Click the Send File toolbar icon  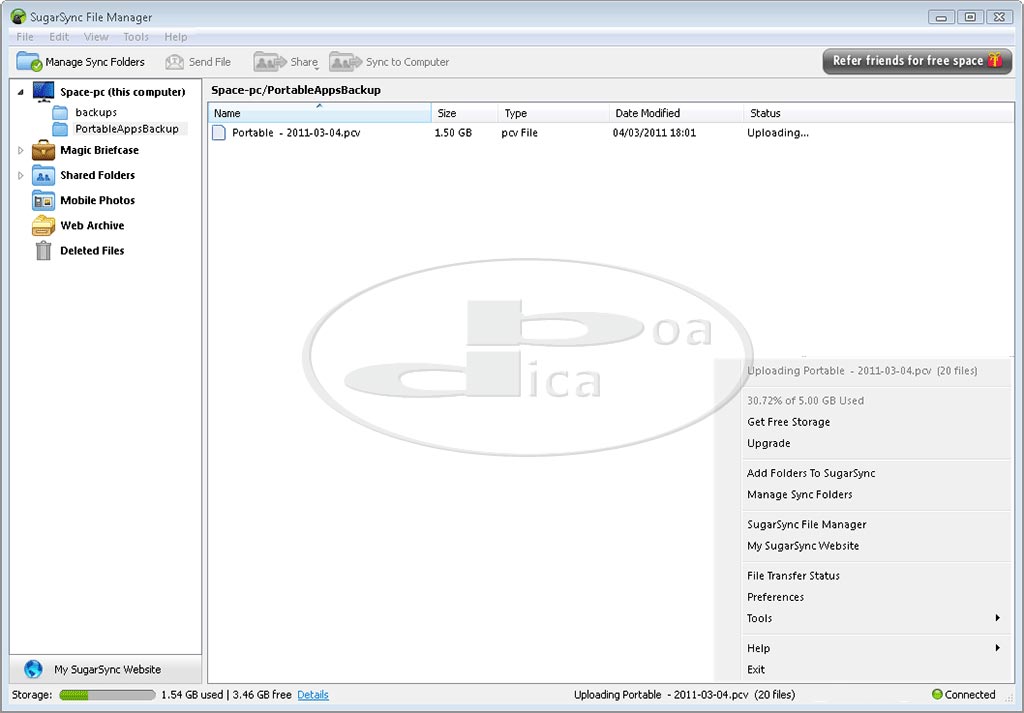pos(174,62)
